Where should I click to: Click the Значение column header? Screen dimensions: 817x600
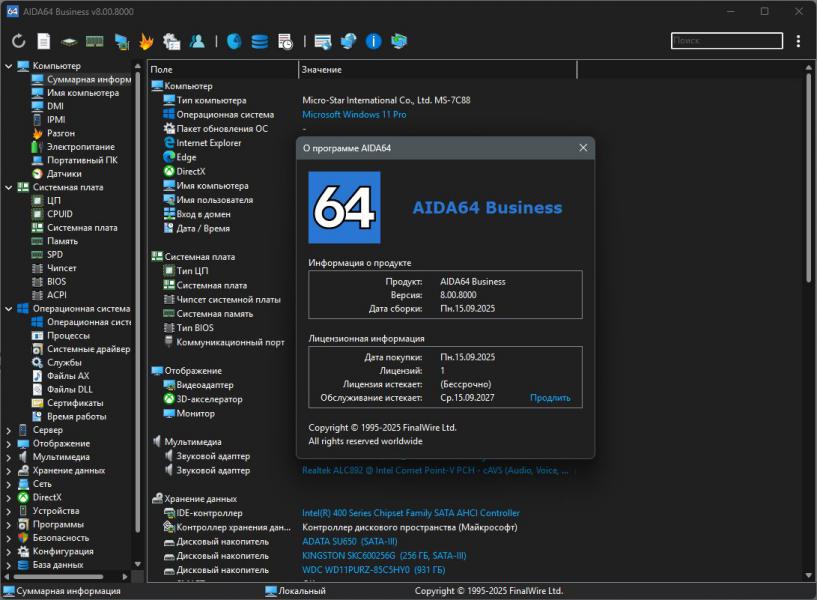tap(321, 70)
